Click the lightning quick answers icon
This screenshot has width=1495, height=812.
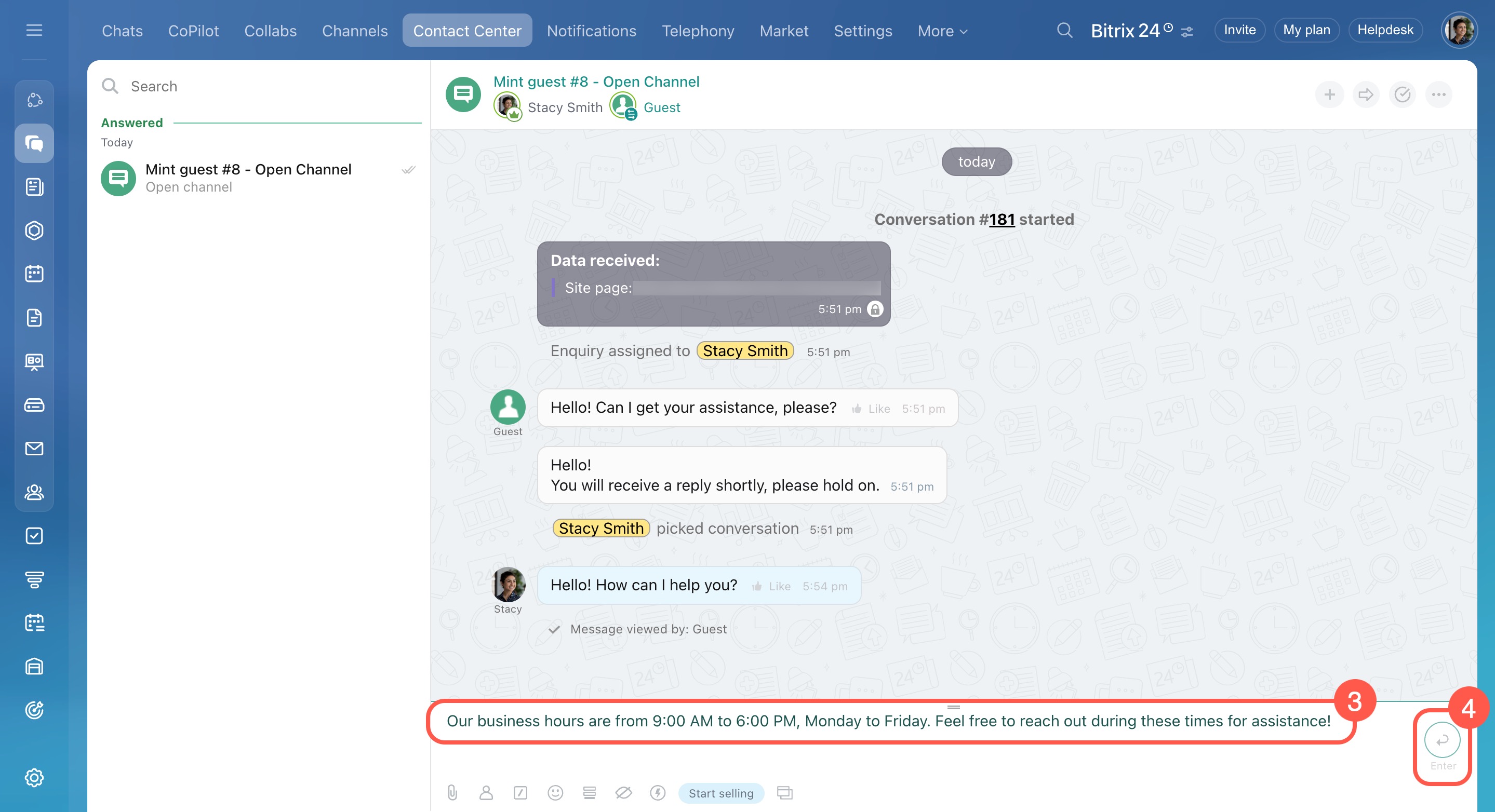click(658, 792)
